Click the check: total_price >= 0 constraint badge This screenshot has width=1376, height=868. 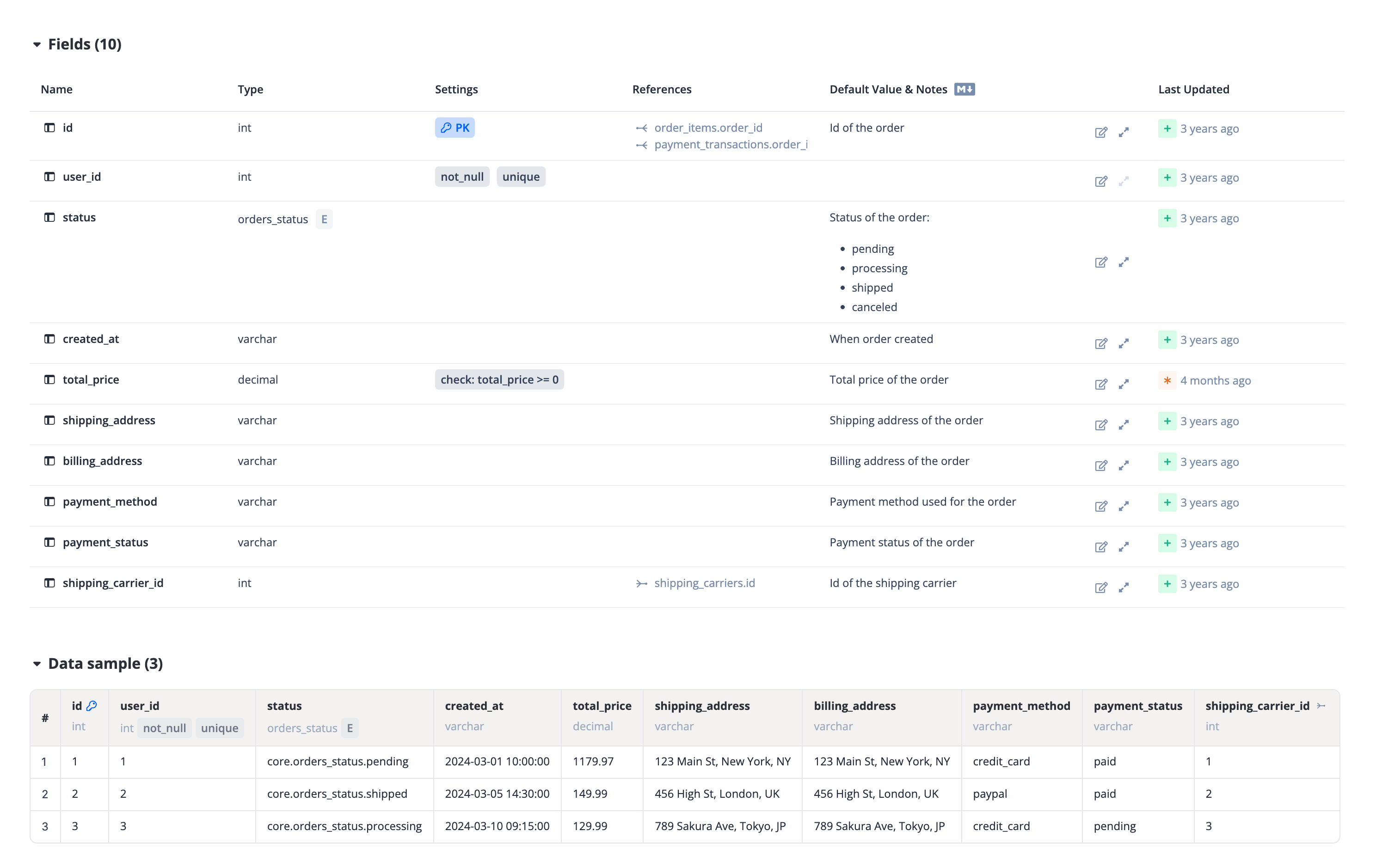coord(499,379)
